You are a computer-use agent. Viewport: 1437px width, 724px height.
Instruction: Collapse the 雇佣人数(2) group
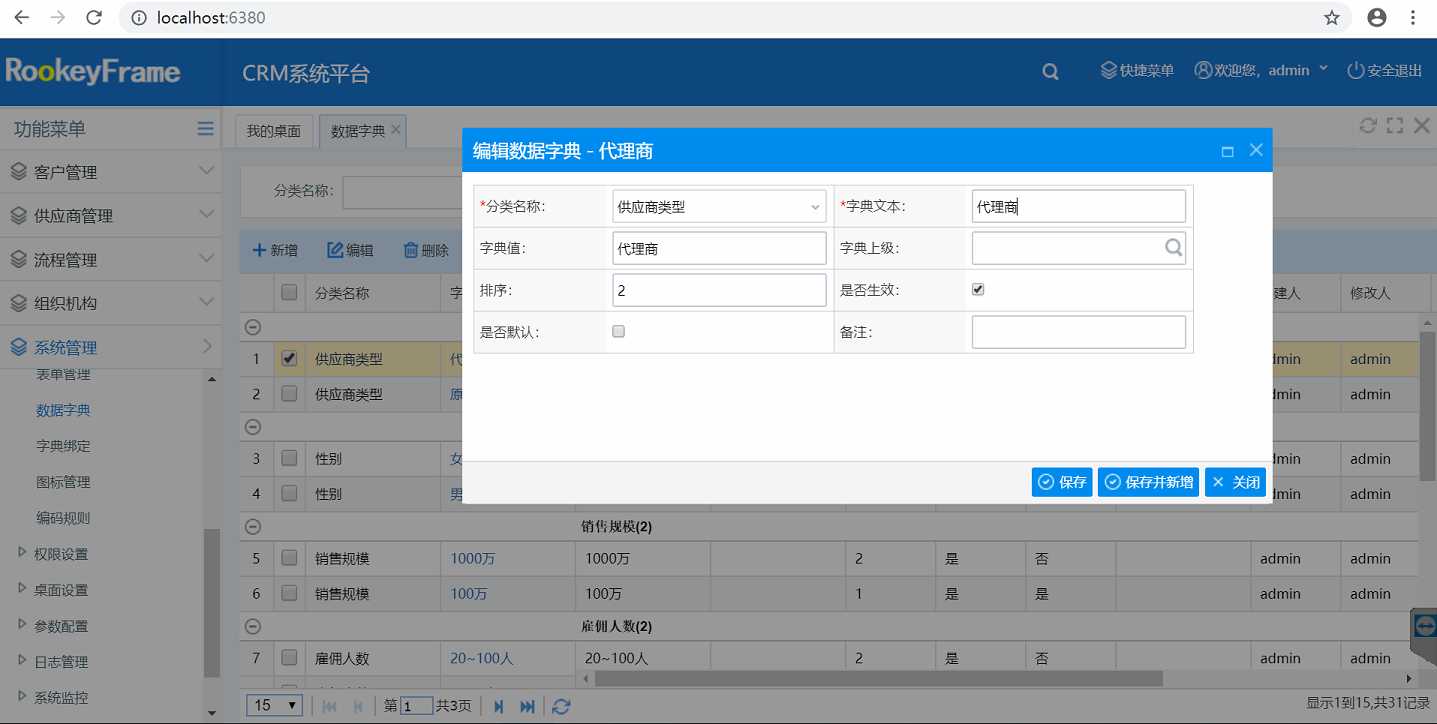(x=253, y=626)
